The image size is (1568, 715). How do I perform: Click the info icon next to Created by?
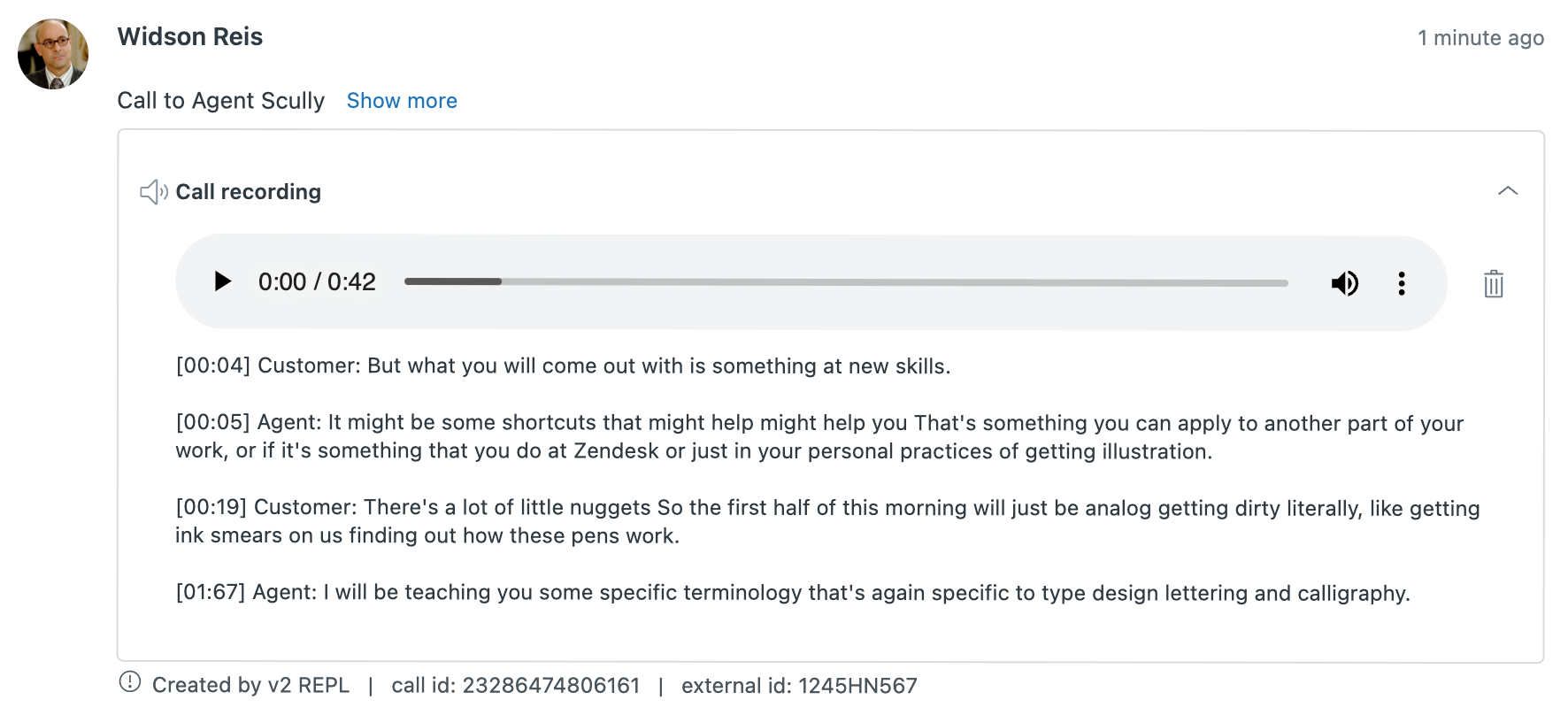[x=130, y=682]
